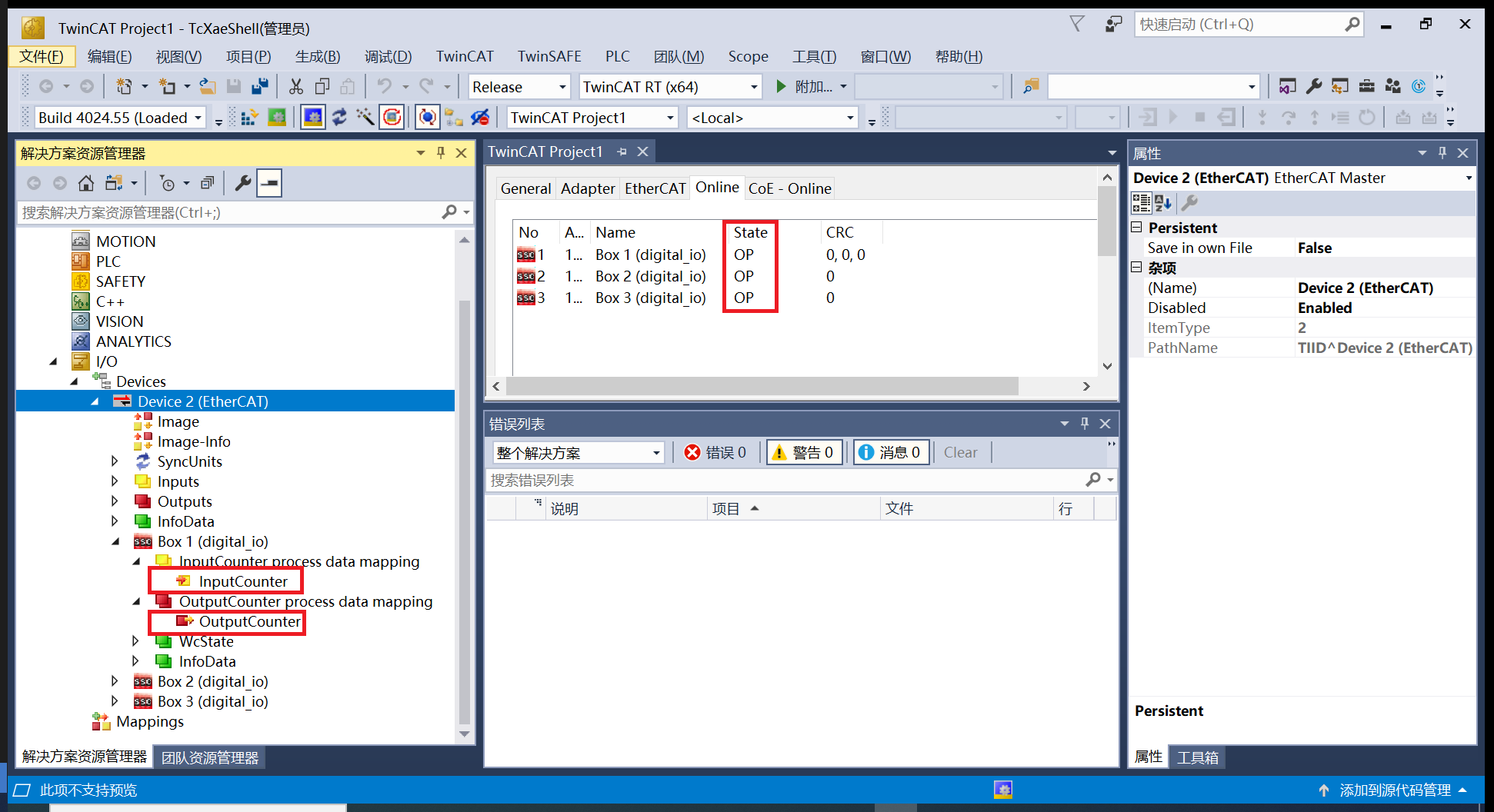Pin the 解决方案资源管理器 panel
1494x812 pixels.
pyautogui.click(x=441, y=153)
